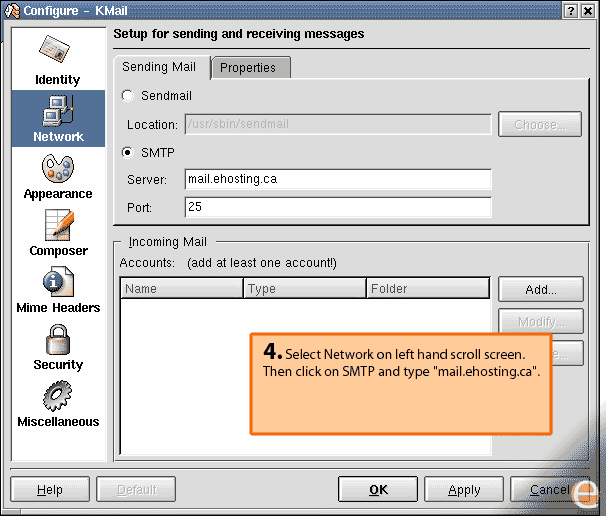
Task: Open the Miscellaneous gear icon
Action: click(x=58, y=396)
